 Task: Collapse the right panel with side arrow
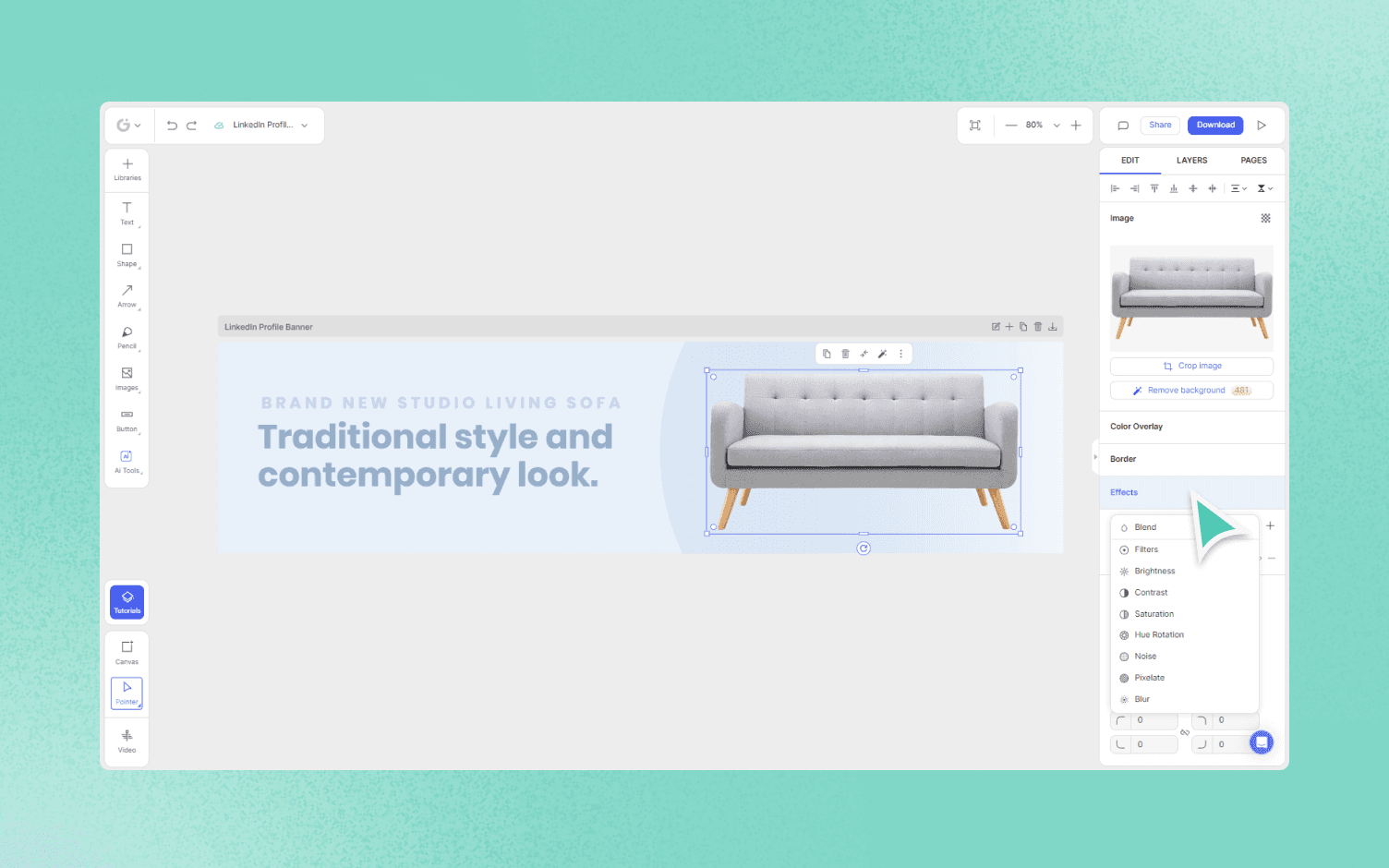pos(1095,457)
